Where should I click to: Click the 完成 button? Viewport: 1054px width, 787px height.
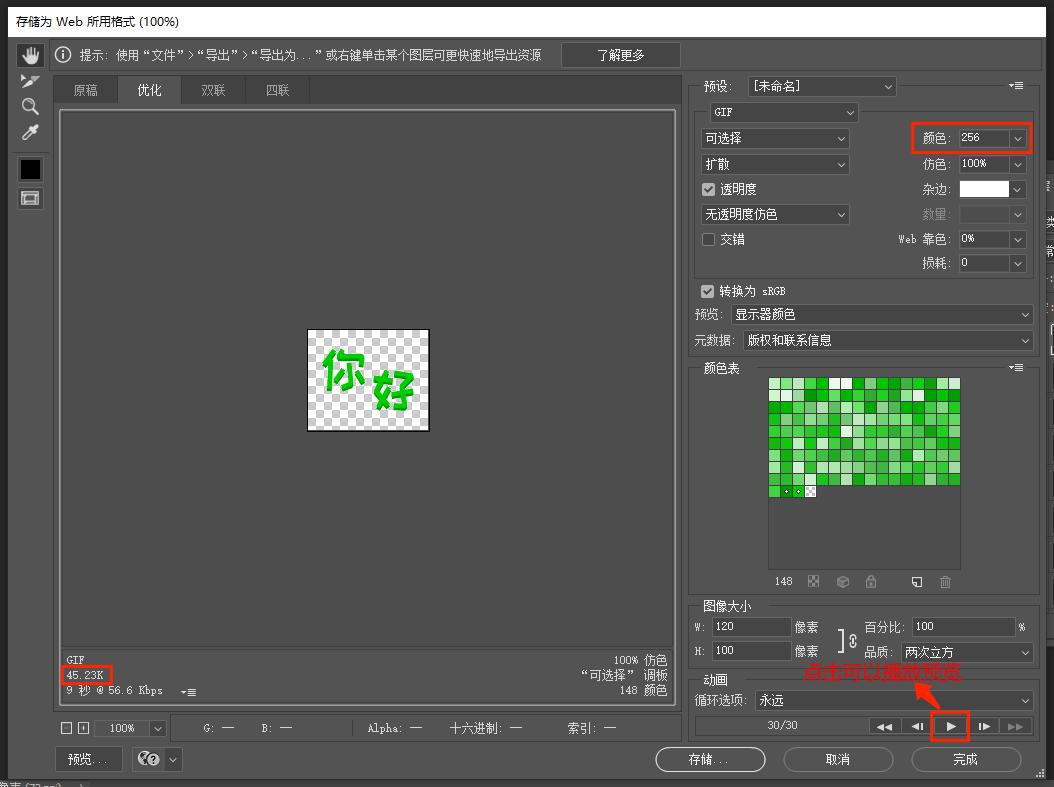[x=965, y=759]
